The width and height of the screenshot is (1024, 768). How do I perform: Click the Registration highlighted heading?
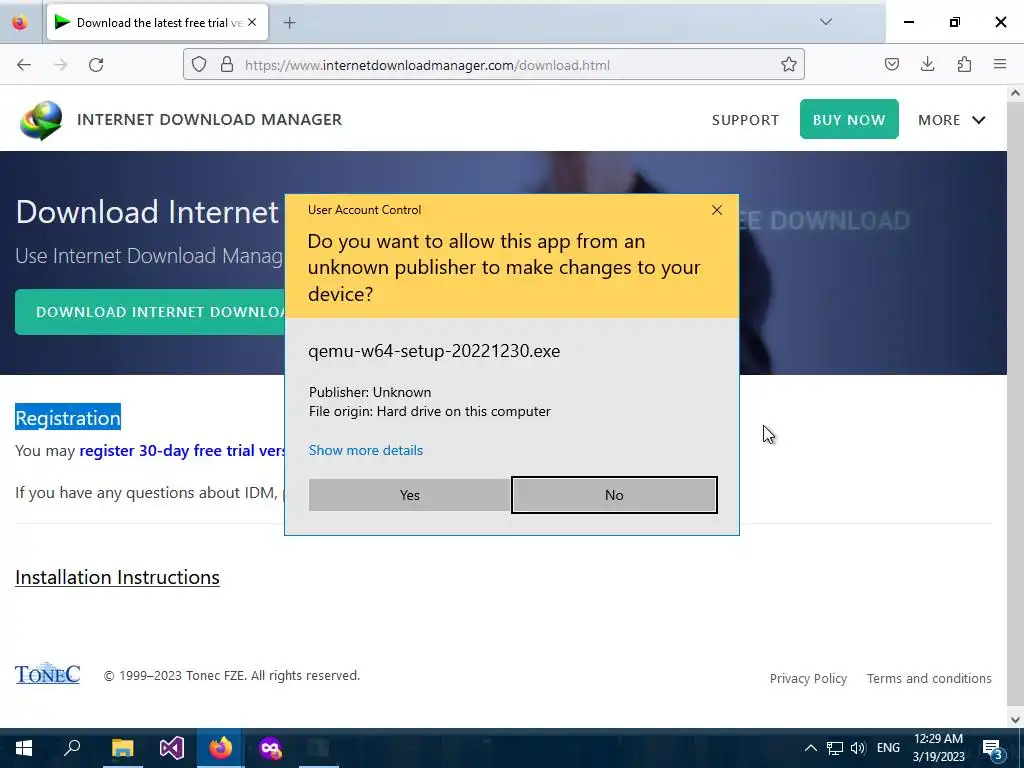68,418
